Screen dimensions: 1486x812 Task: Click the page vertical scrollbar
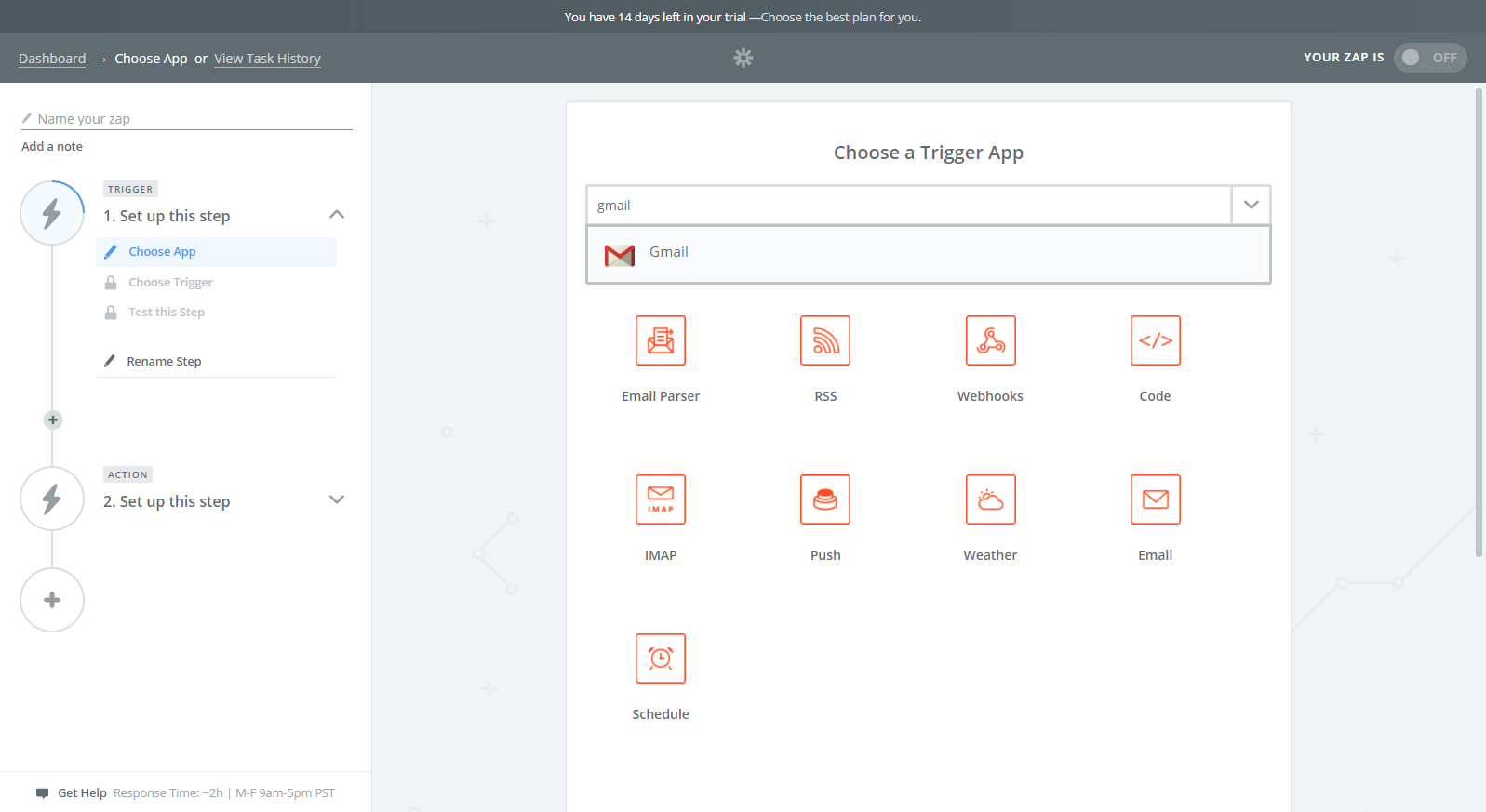pos(1479,323)
